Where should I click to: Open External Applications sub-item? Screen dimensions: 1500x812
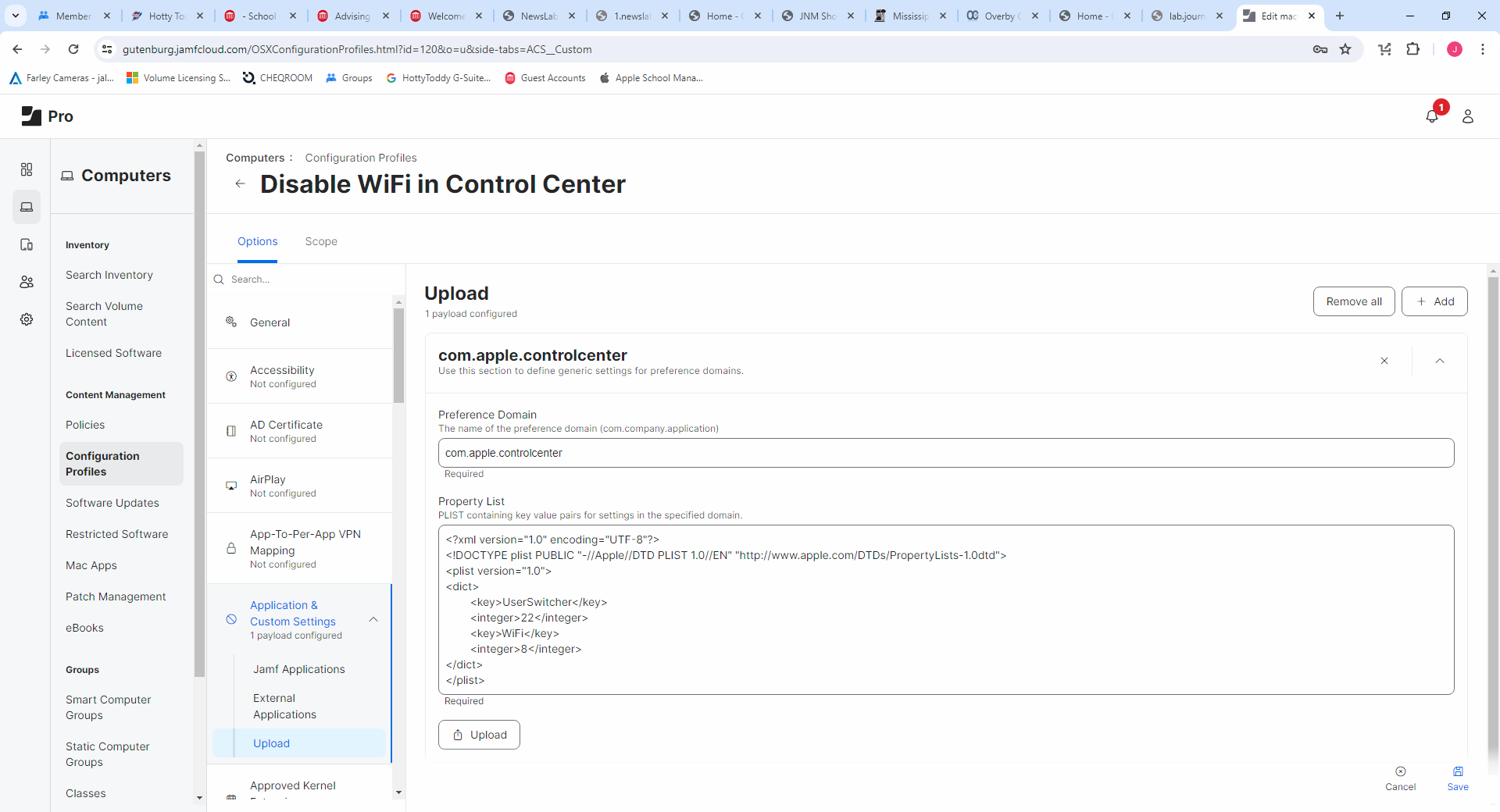[284, 706]
